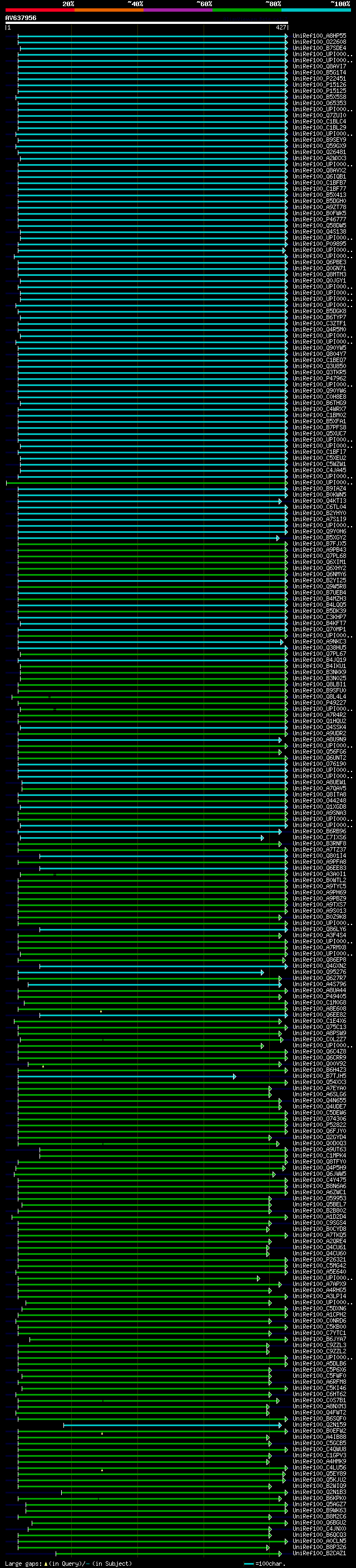Click the UniRef100_Q6EE82 hit label
The image size is (356, 1568).
point(319,1015)
